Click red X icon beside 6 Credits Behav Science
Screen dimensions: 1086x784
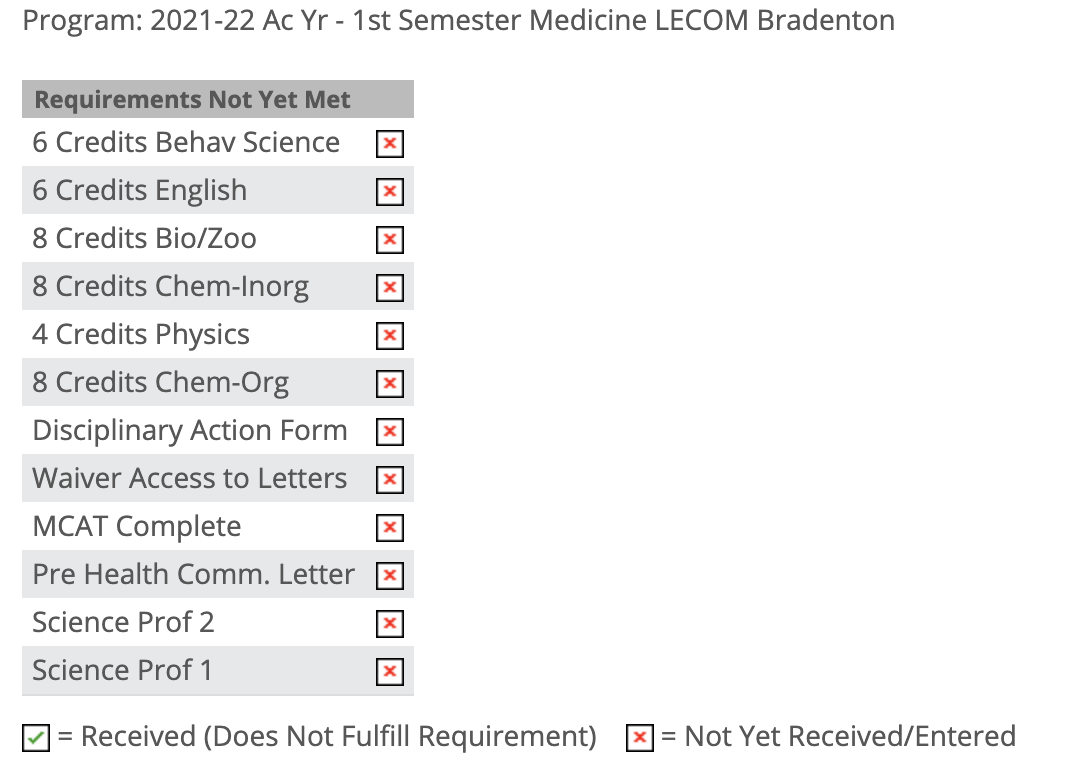tap(390, 143)
